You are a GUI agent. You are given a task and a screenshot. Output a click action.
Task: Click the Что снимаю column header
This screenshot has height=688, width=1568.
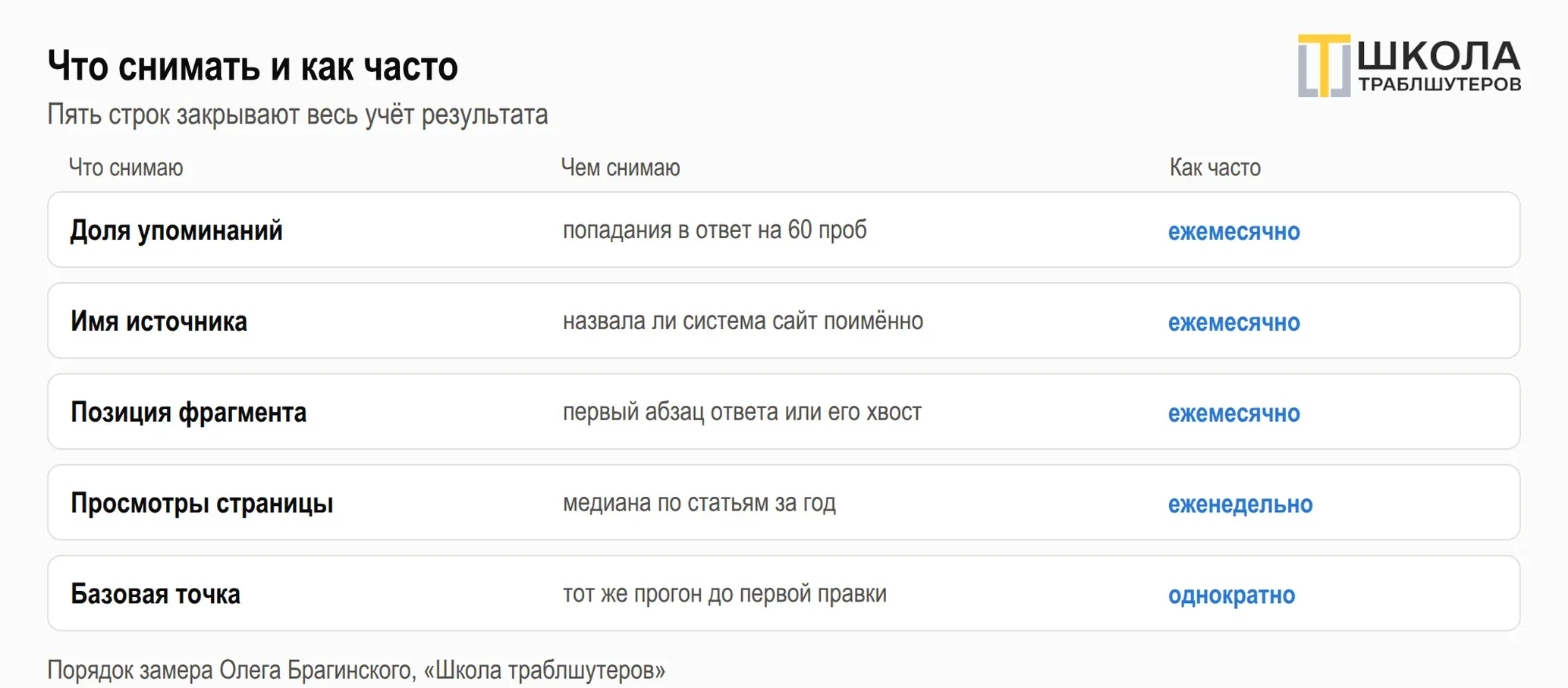[x=126, y=168]
